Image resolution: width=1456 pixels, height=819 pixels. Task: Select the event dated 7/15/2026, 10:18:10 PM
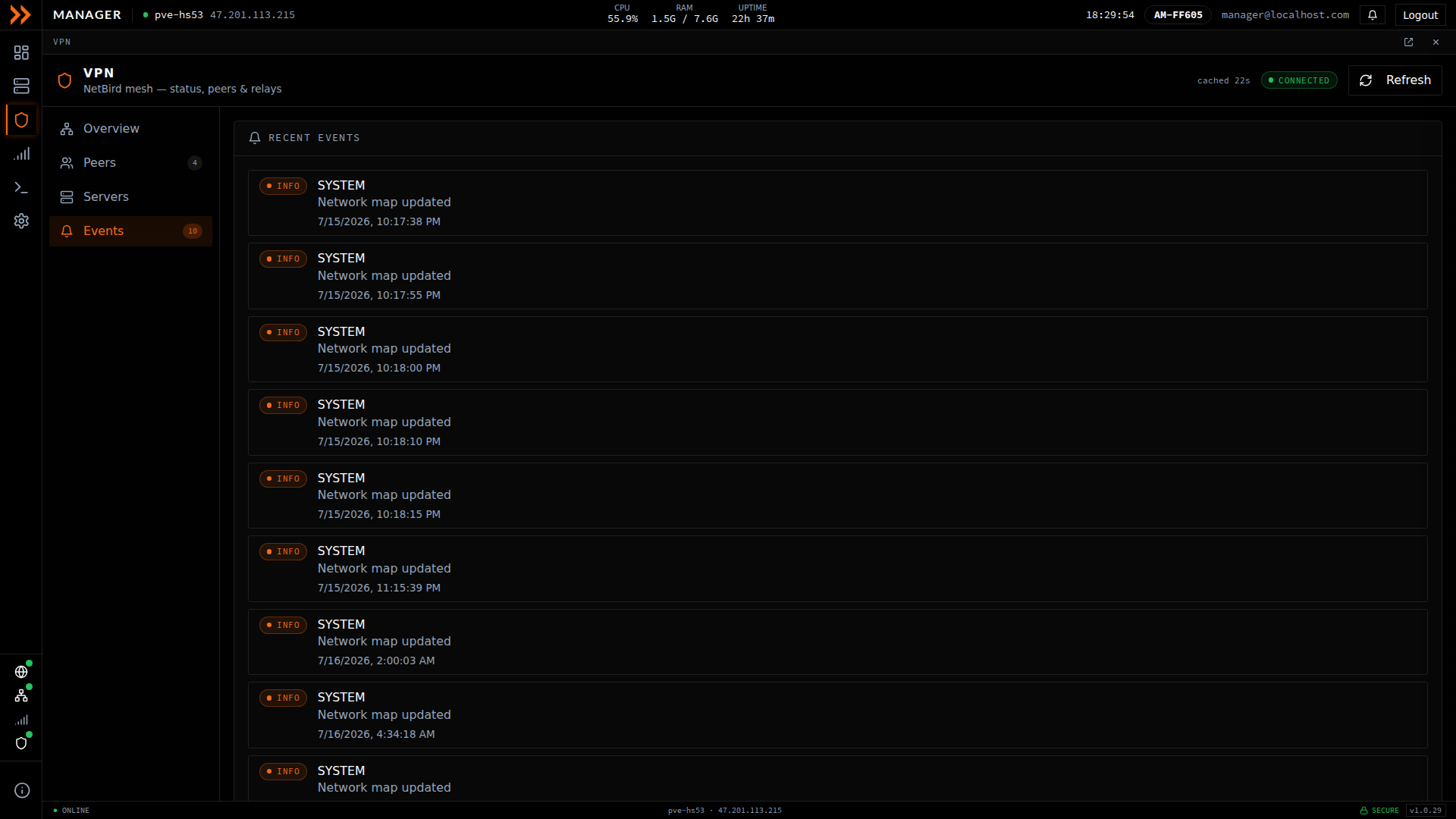[837, 422]
